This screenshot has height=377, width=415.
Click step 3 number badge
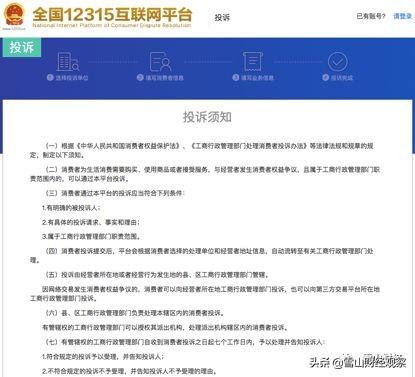click(x=235, y=78)
